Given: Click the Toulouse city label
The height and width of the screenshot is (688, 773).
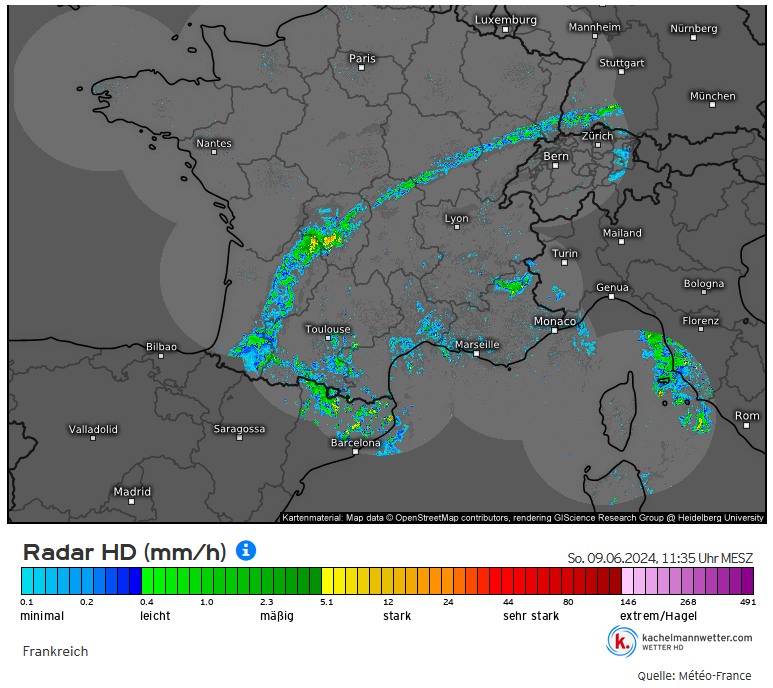Looking at the screenshot, I should tap(328, 329).
